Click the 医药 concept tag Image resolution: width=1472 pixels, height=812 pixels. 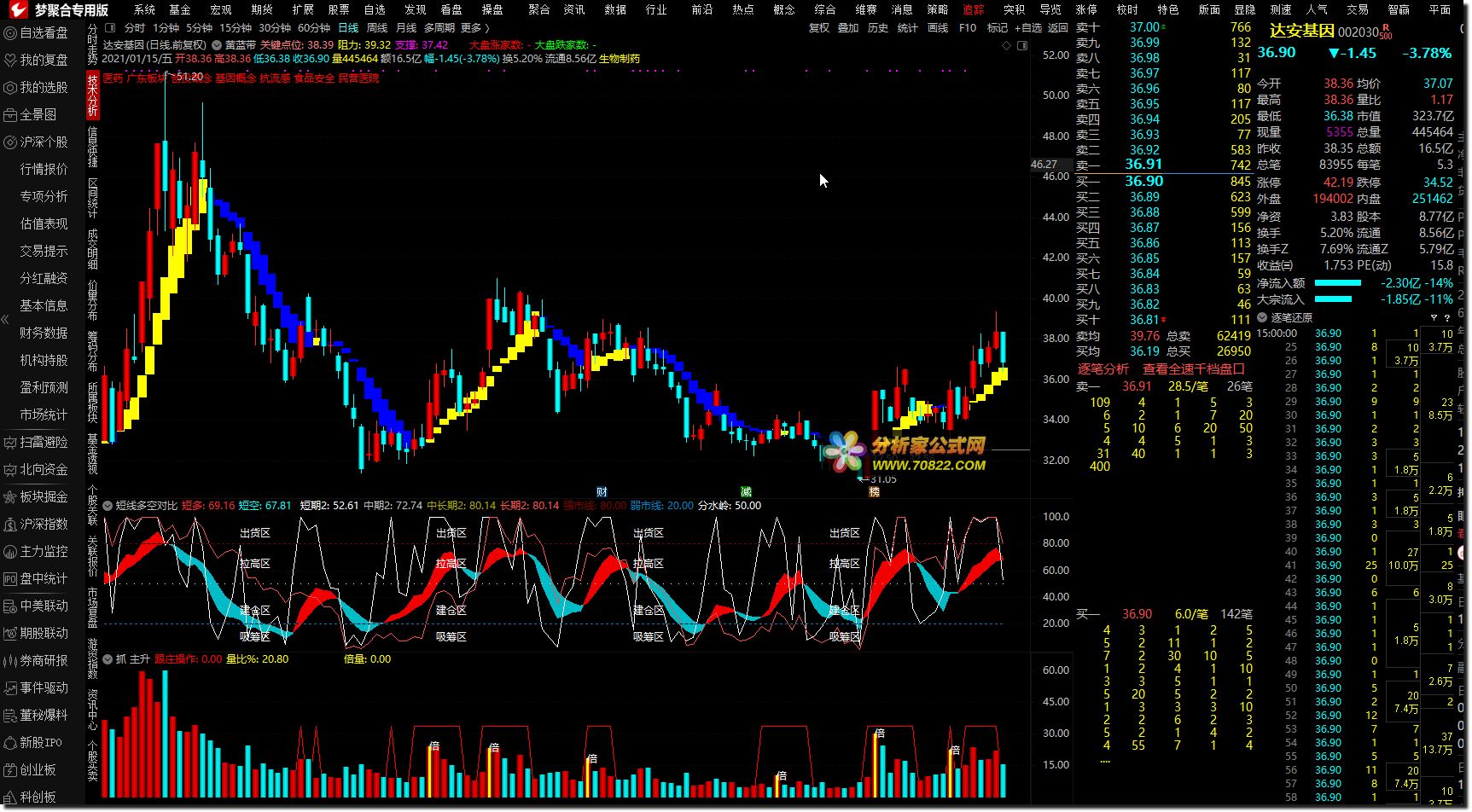click(113, 78)
